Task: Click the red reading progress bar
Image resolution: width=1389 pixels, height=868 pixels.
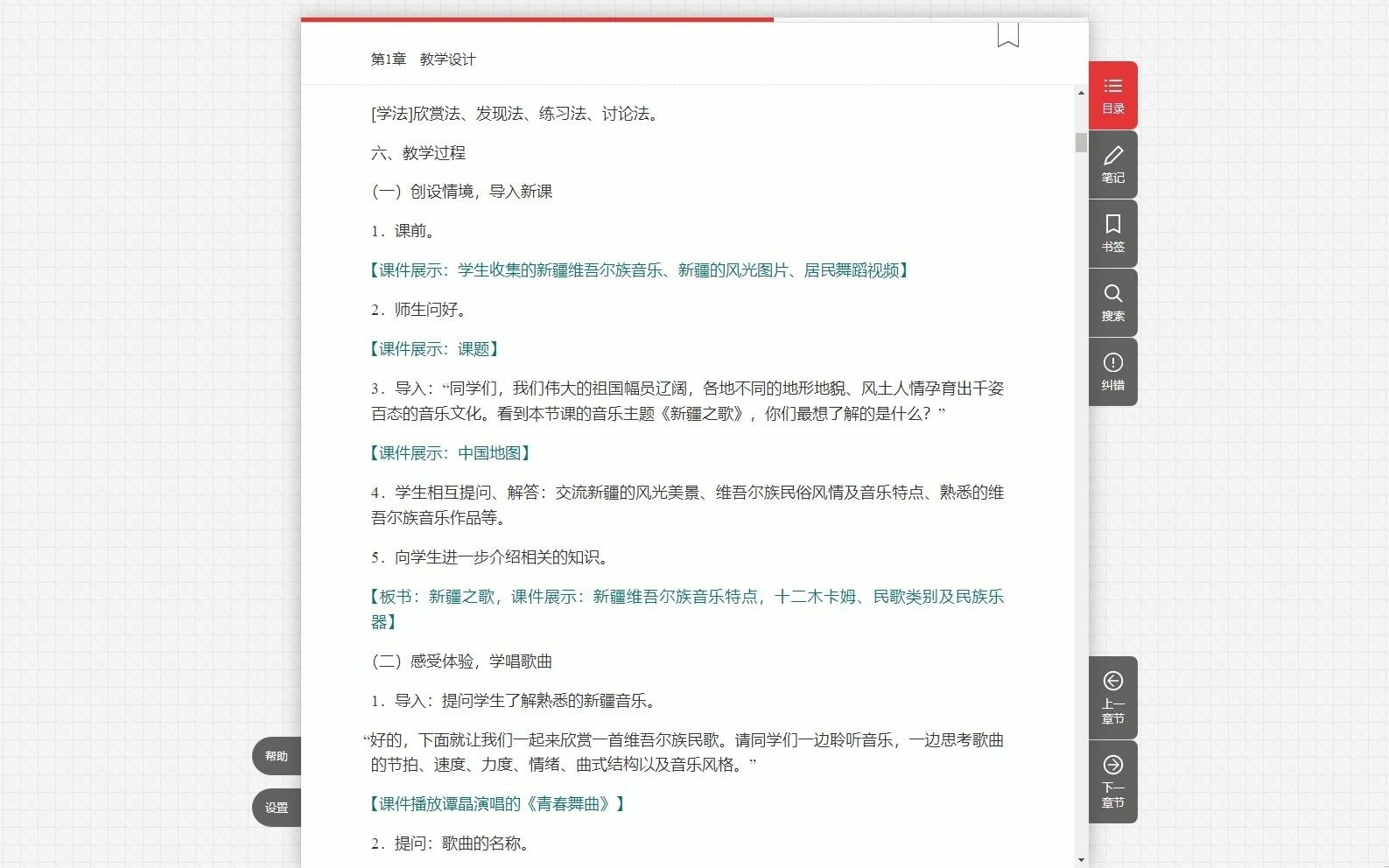Action: pos(537,18)
